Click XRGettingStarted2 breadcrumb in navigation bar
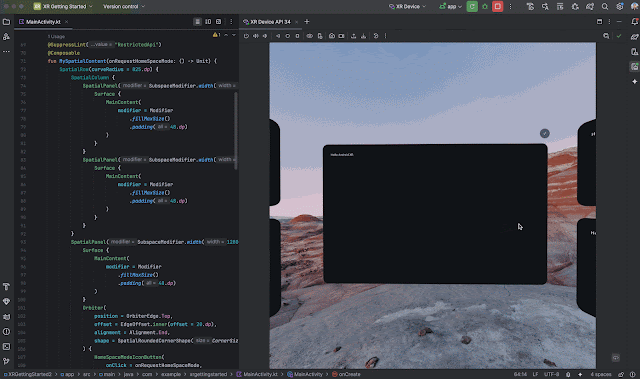Image resolution: width=640 pixels, height=379 pixels. [x=28, y=374]
